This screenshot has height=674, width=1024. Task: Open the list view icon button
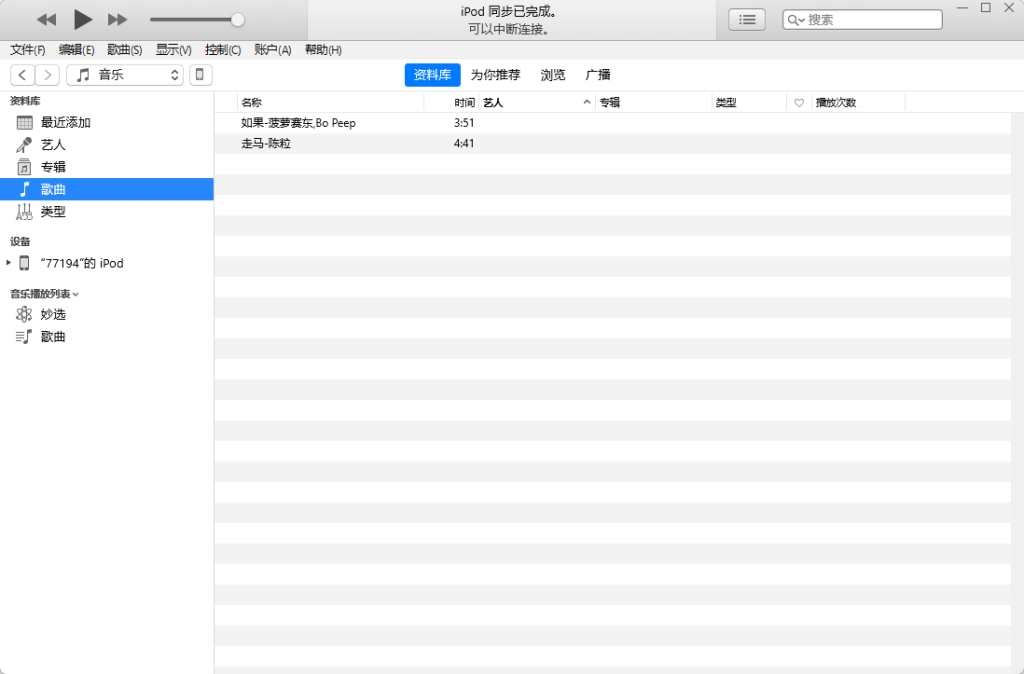(x=746, y=19)
